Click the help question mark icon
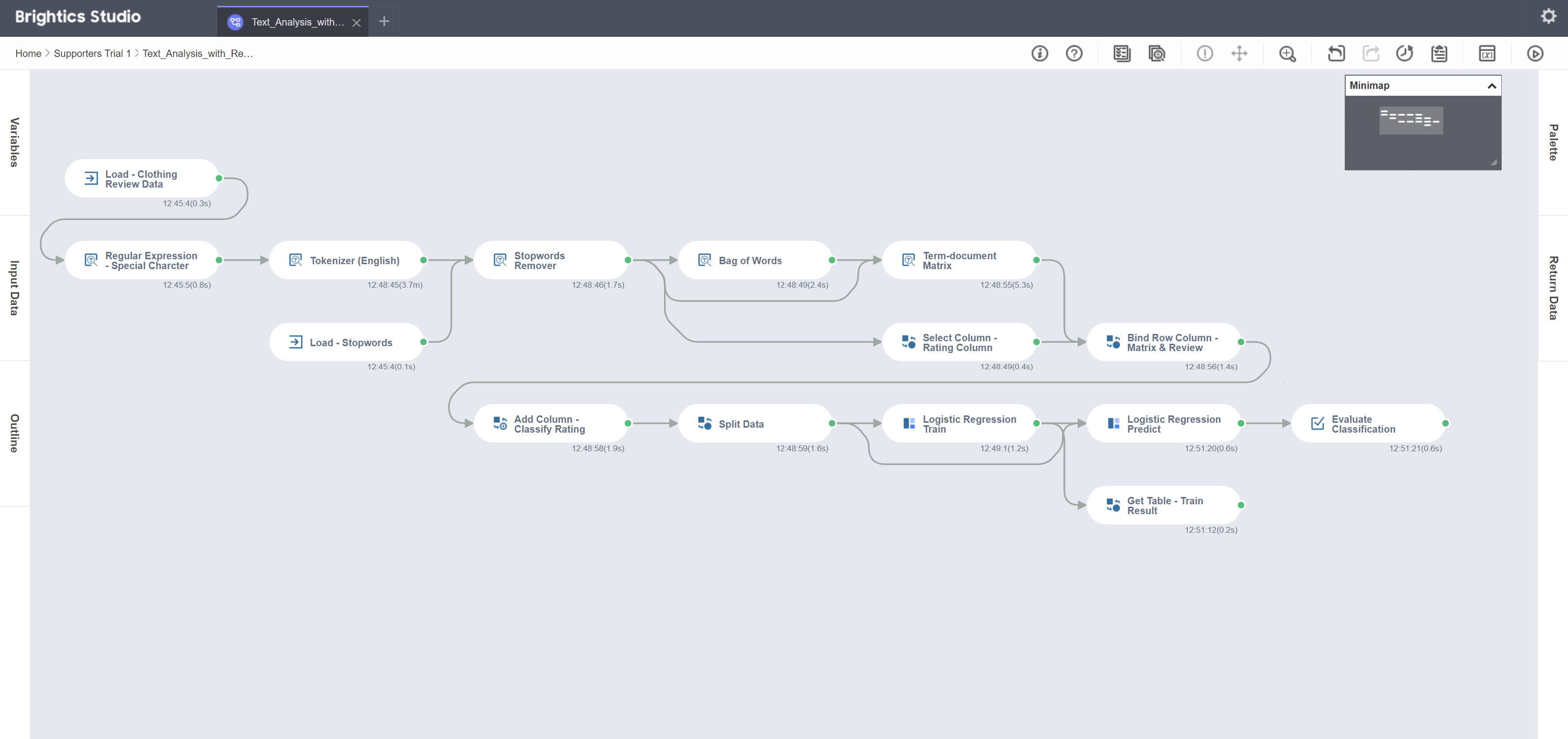The image size is (1568, 739). tap(1074, 54)
